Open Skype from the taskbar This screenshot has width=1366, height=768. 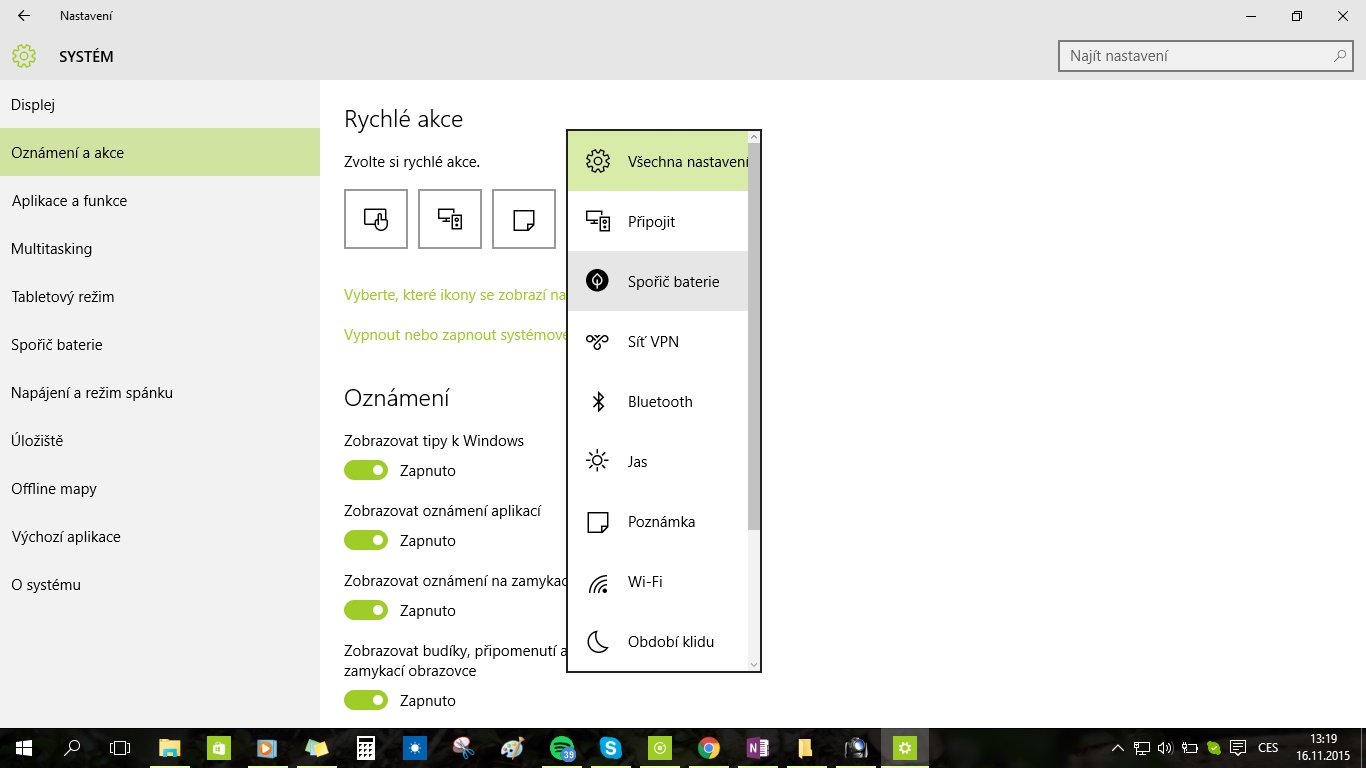611,747
